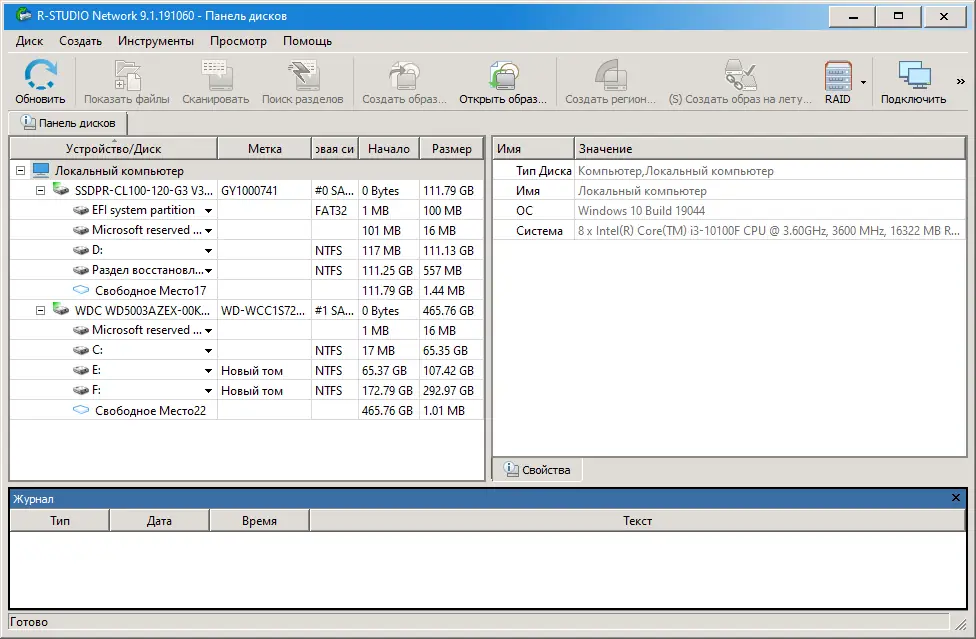Screen dimensions: 976x639
Task: Click the WDC WD5003AZEX drive icon
Action: click(60, 309)
